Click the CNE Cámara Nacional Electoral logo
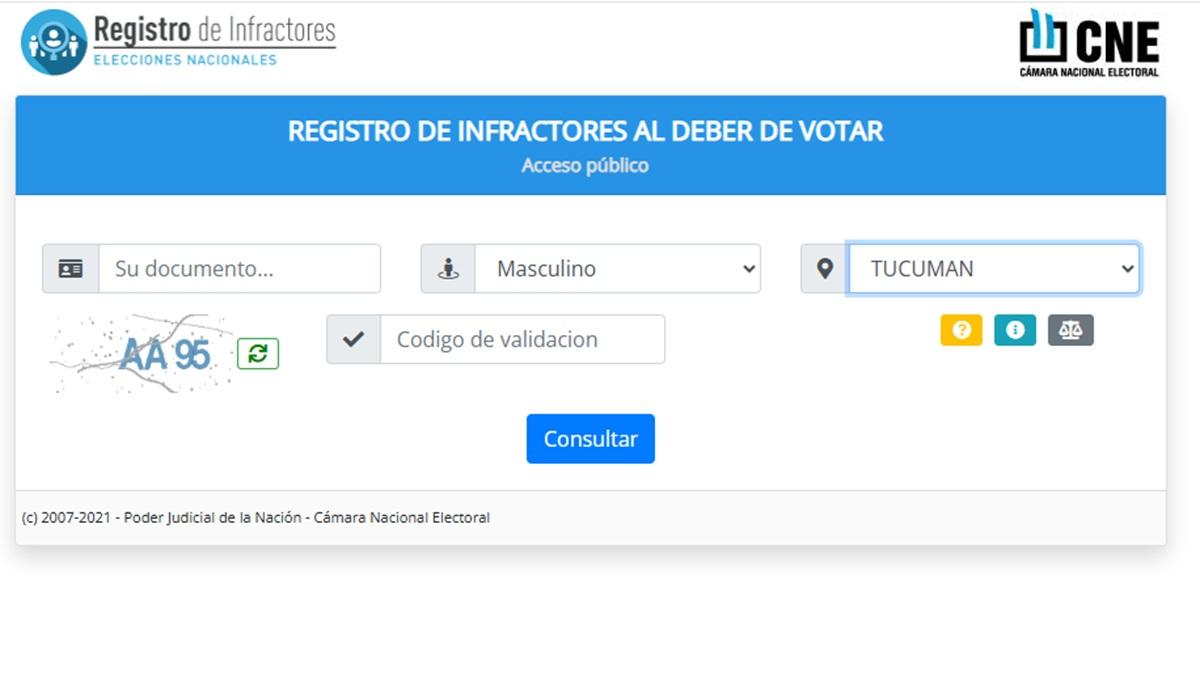The height and width of the screenshot is (689, 1200). (x=1089, y=43)
